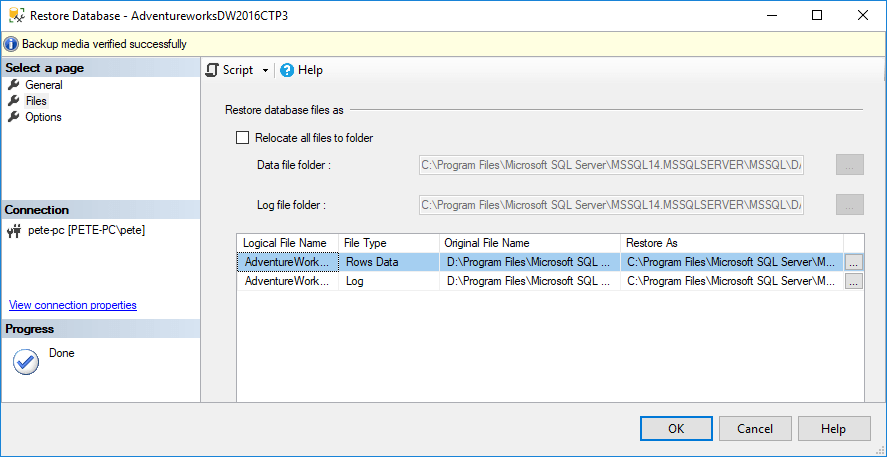Click Original File Name cell in Rows Data row
Viewport: 887px width, 457px height.
click(x=529, y=262)
